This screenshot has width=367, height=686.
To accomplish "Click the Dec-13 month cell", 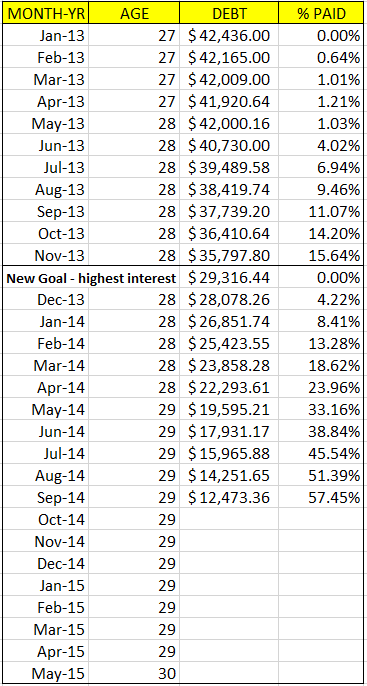I will [x=45, y=299].
